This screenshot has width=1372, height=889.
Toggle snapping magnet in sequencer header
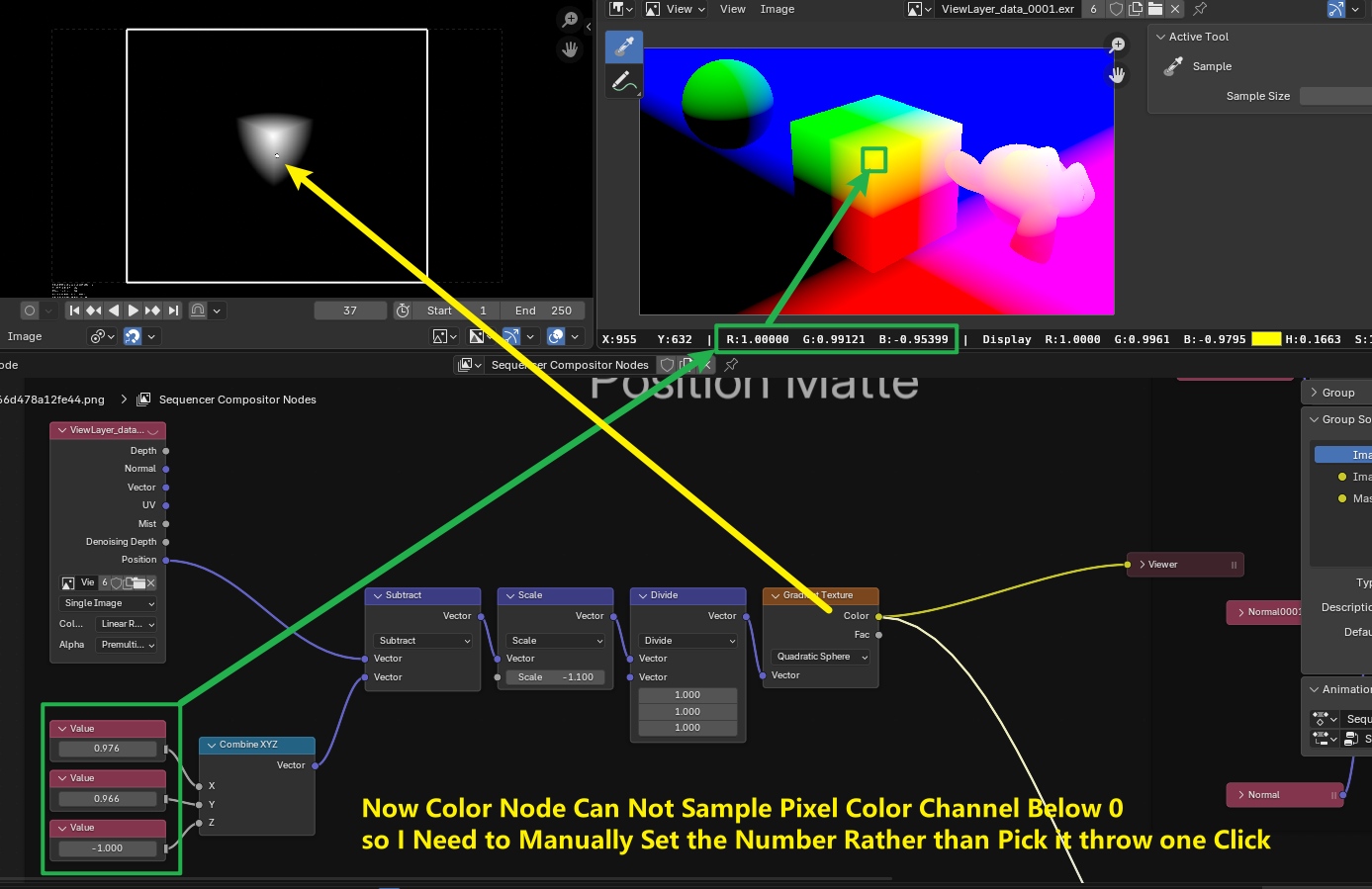(133, 336)
